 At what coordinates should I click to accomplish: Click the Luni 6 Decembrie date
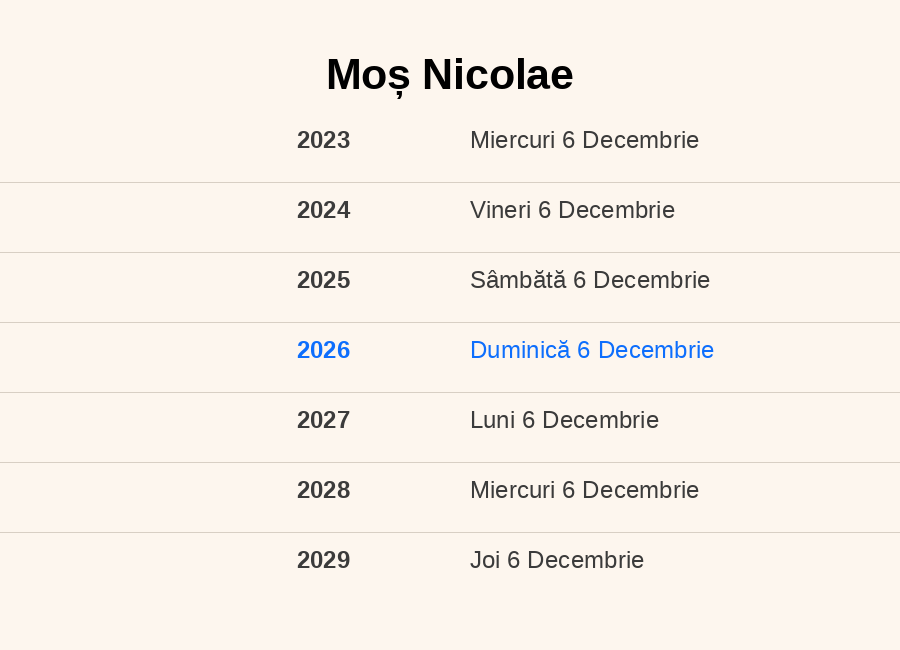(564, 420)
